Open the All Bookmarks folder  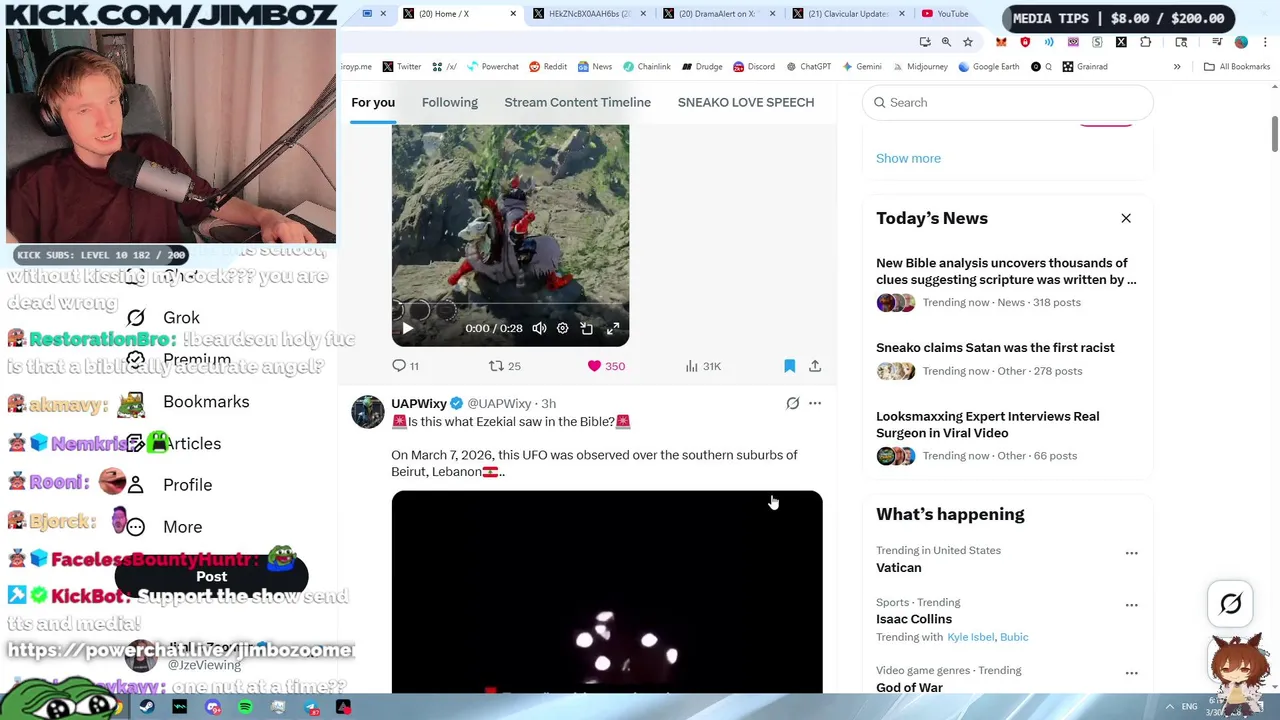tap(1237, 67)
